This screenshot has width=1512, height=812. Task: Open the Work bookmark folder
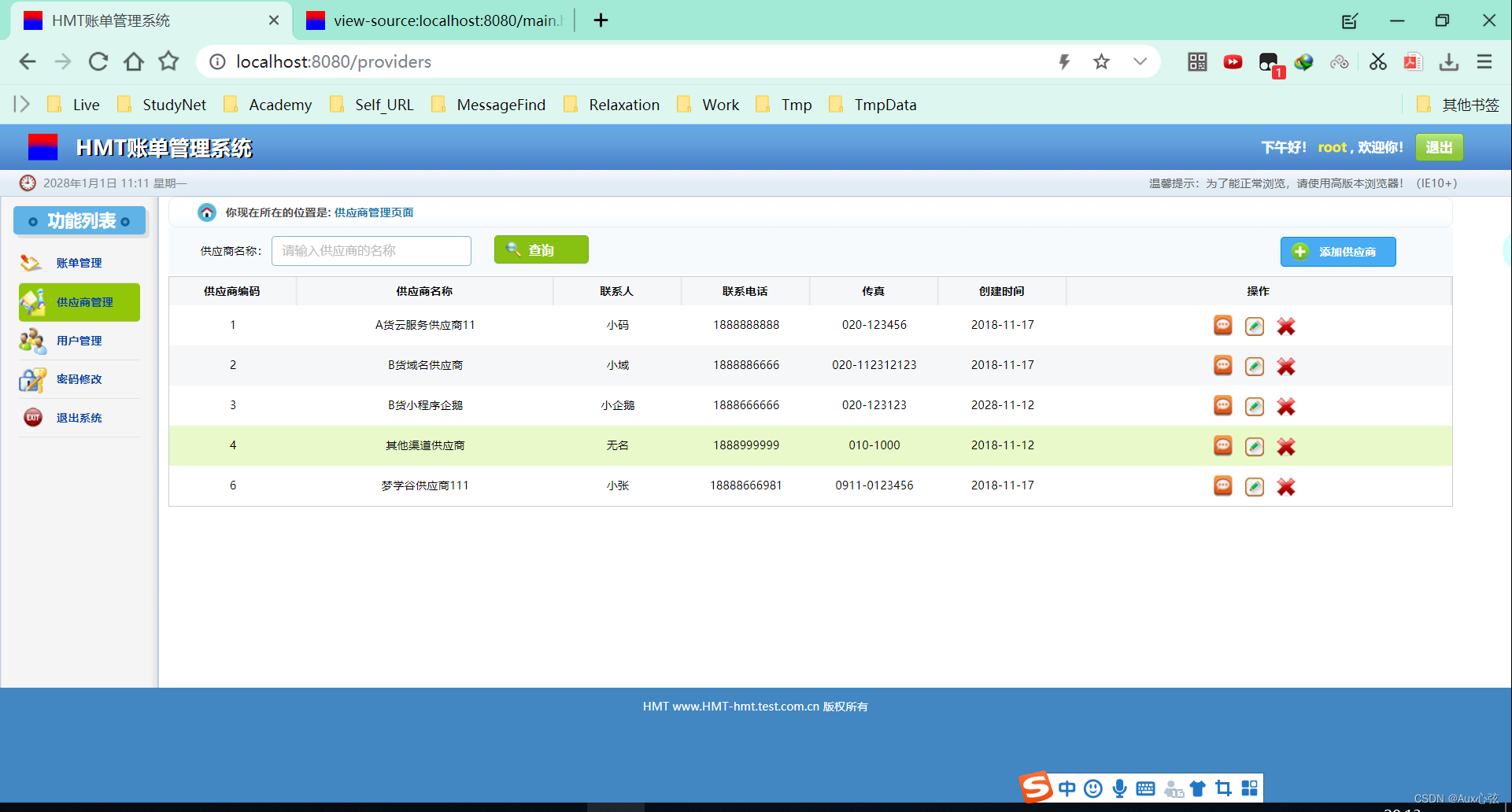coord(708,105)
